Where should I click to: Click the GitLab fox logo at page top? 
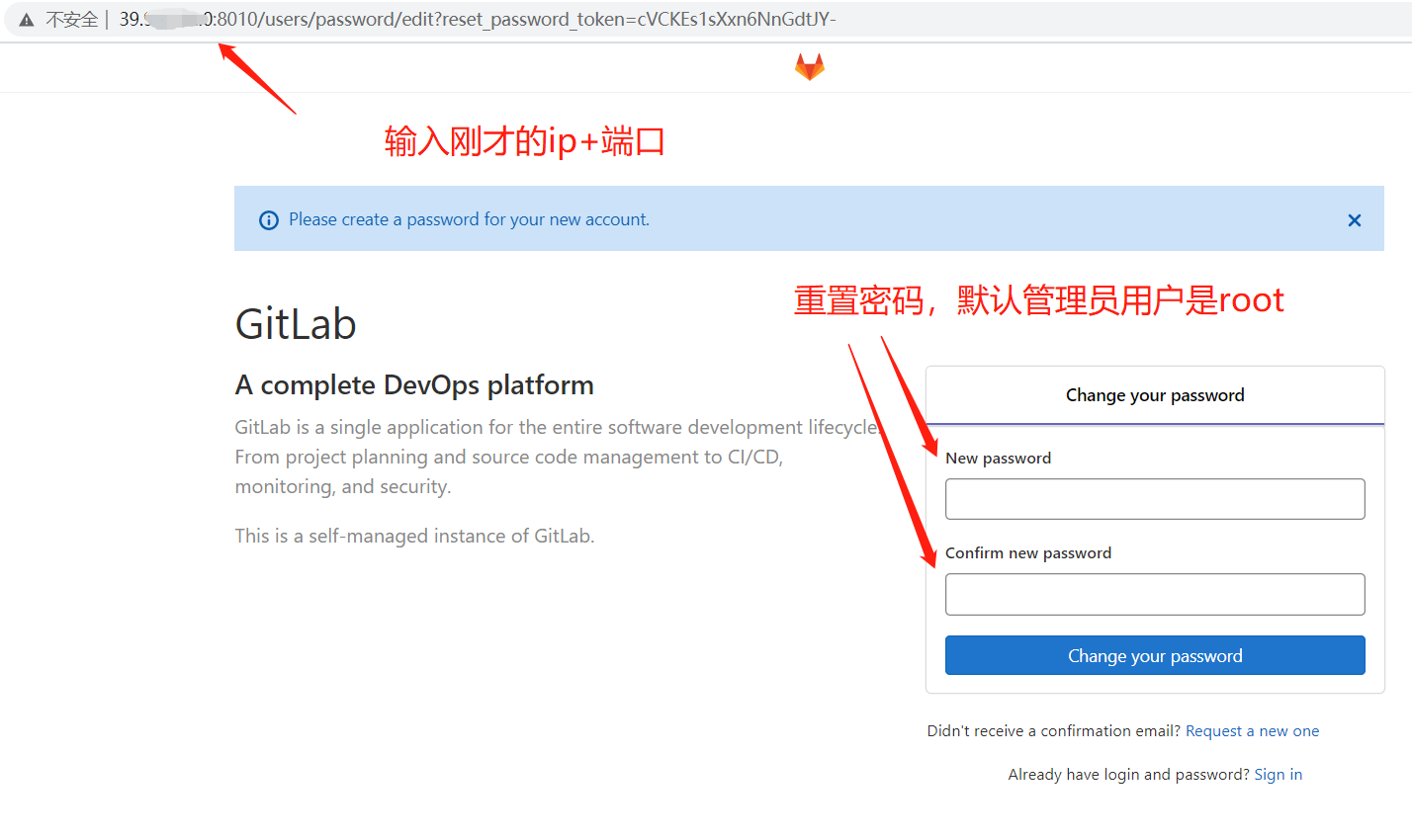809,66
